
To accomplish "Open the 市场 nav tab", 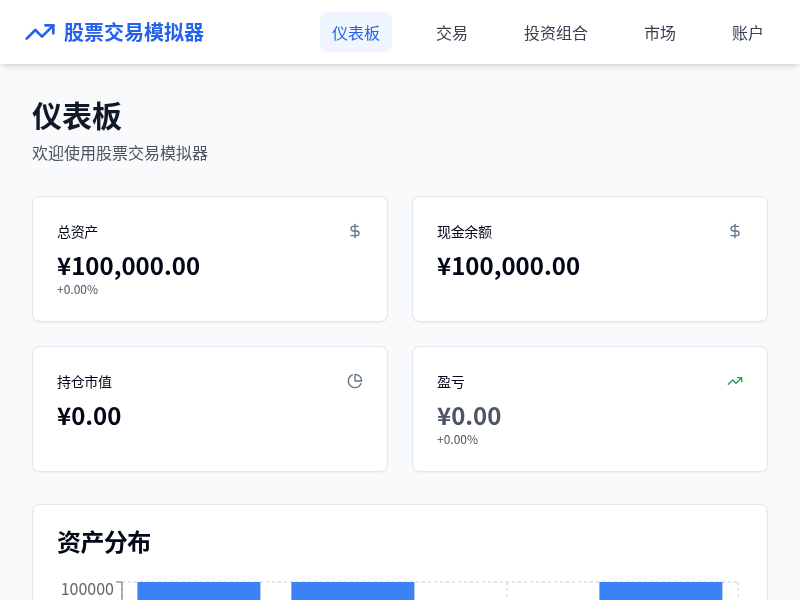I will point(660,33).
